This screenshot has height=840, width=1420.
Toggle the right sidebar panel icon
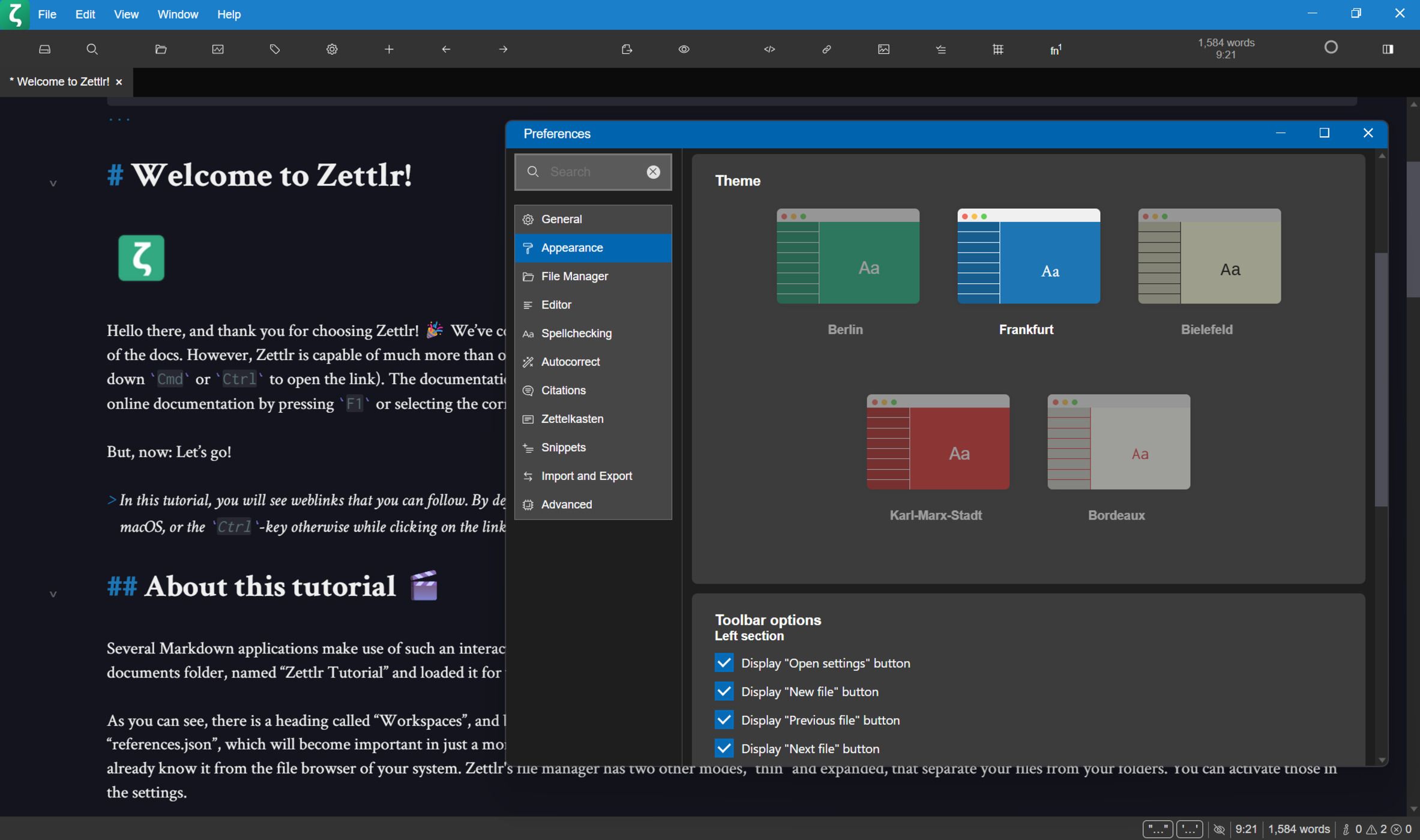point(1388,49)
